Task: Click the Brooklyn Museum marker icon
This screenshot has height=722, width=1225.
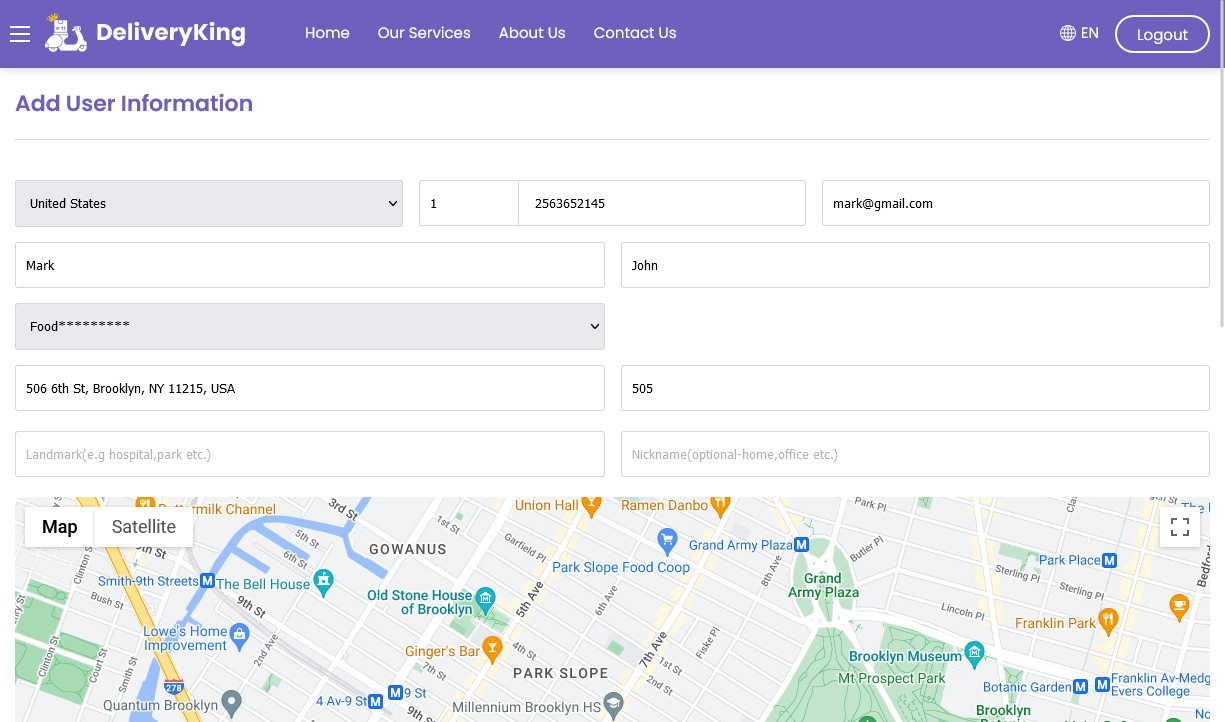Action: [x=974, y=654]
